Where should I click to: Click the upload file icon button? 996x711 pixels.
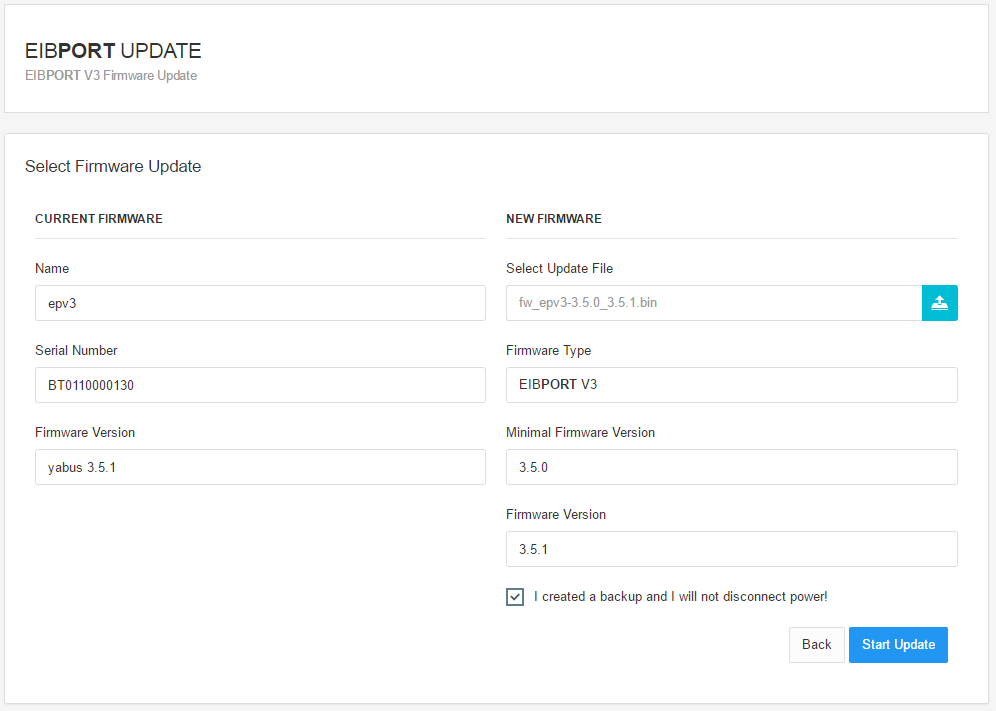(x=939, y=303)
